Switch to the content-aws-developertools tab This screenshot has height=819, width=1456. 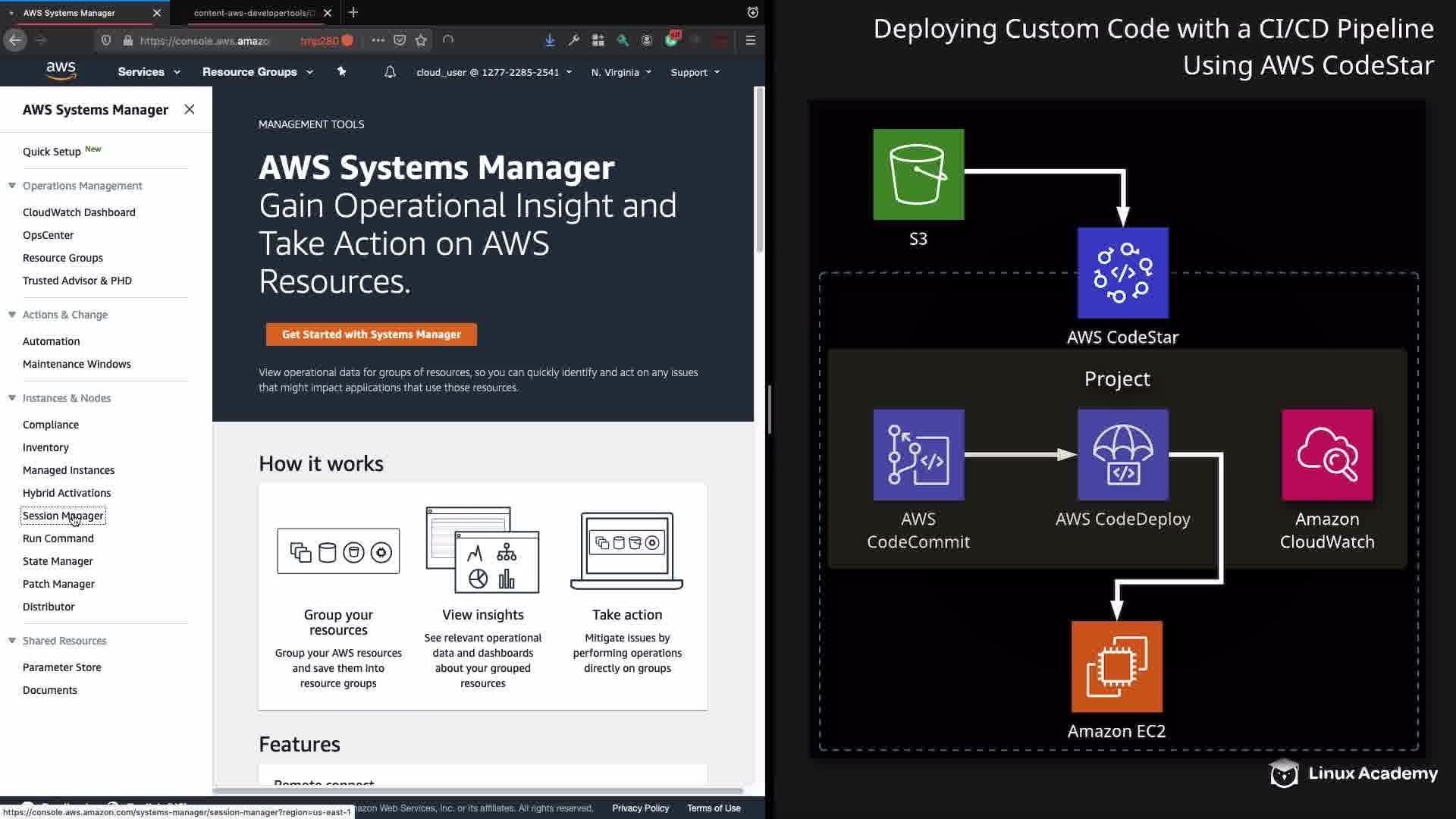point(254,13)
